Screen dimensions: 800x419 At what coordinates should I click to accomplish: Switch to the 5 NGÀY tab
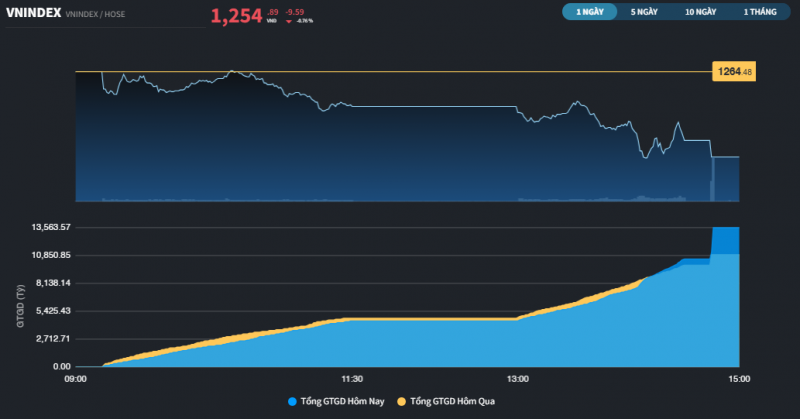tap(644, 12)
